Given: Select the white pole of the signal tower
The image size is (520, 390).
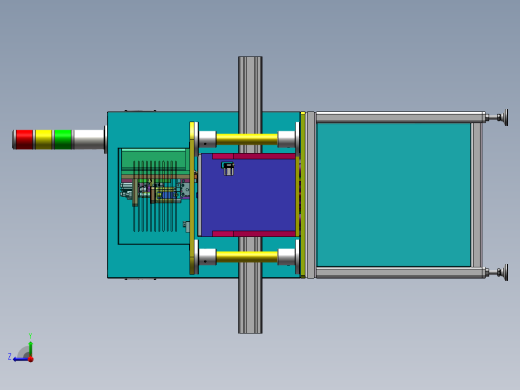Looking at the screenshot, I should [x=89, y=139].
